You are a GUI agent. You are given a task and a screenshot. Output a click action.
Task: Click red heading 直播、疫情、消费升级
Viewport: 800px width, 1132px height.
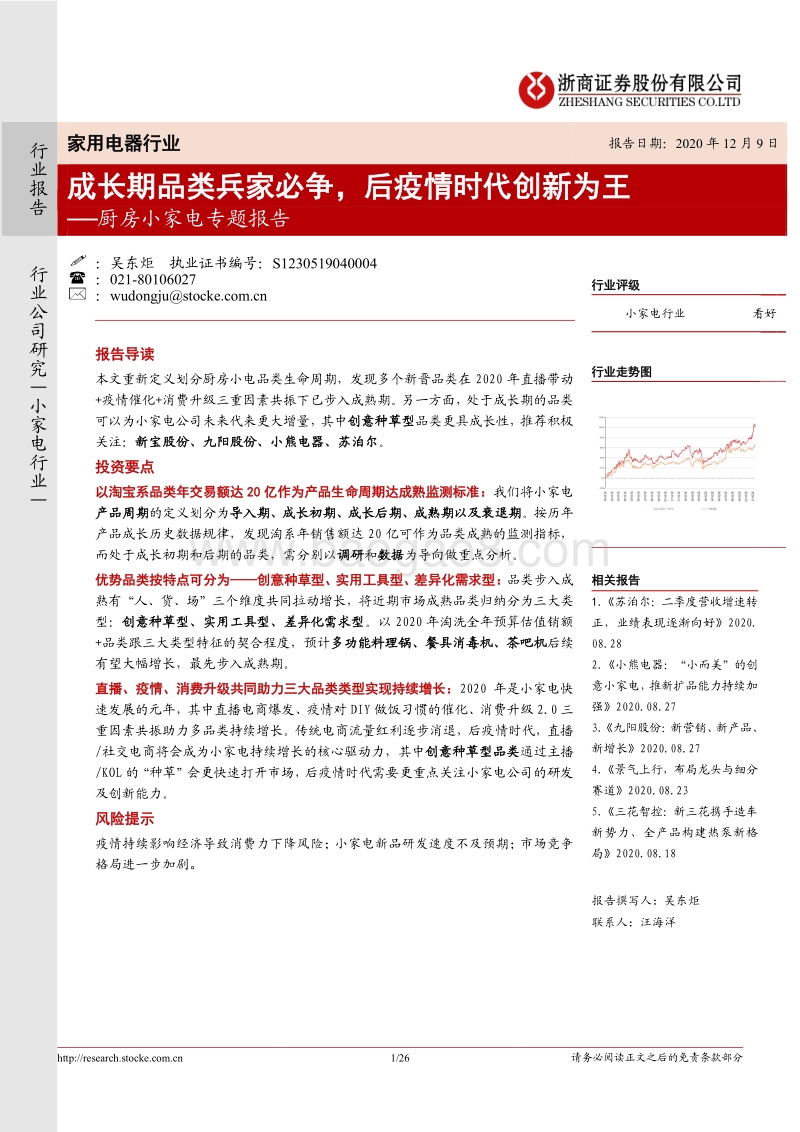click(x=274, y=689)
